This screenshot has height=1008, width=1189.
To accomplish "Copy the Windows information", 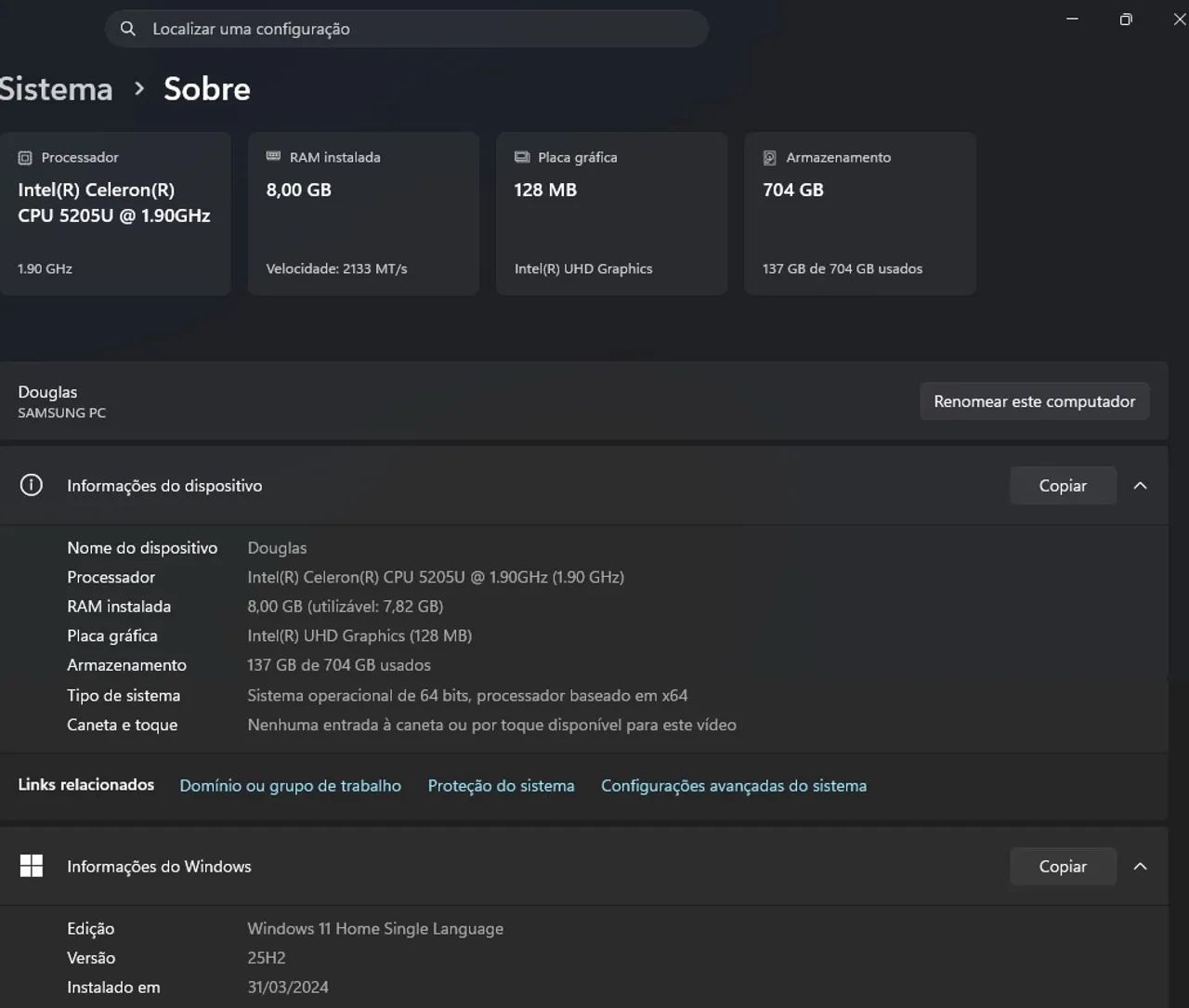I will coord(1063,866).
